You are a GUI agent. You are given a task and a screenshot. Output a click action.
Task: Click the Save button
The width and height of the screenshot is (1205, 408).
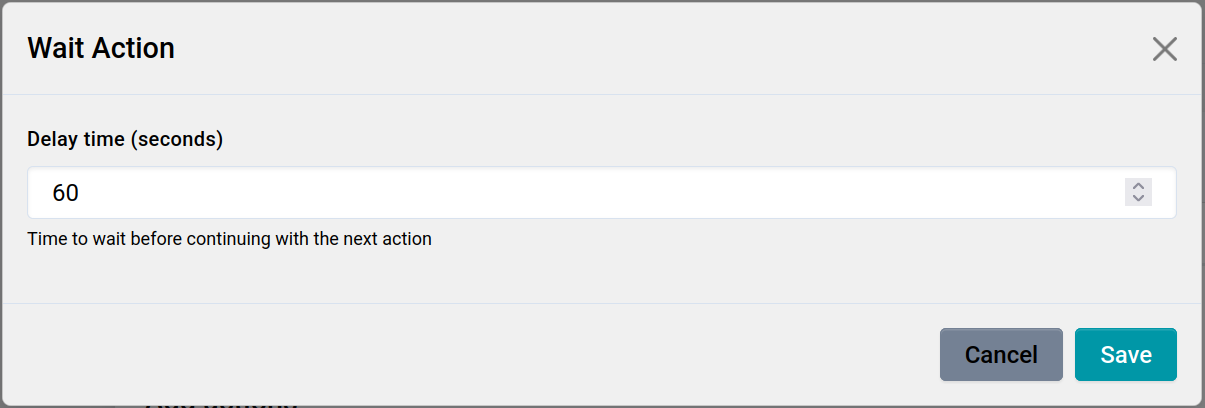pos(1125,355)
